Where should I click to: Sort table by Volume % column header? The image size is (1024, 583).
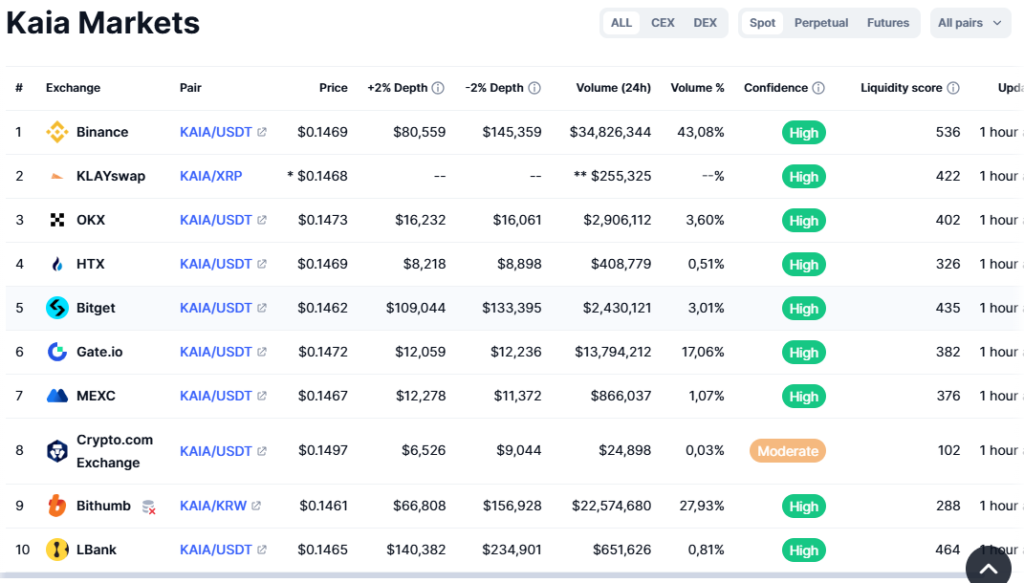[697, 87]
